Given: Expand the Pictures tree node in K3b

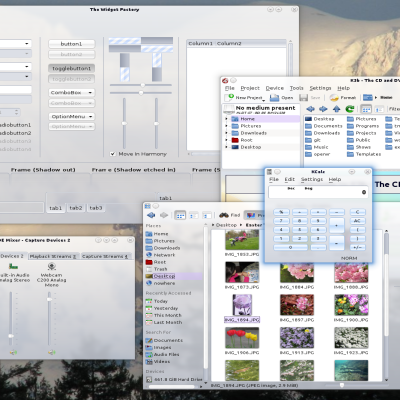Looking at the screenshot, I should click(x=227, y=126).
